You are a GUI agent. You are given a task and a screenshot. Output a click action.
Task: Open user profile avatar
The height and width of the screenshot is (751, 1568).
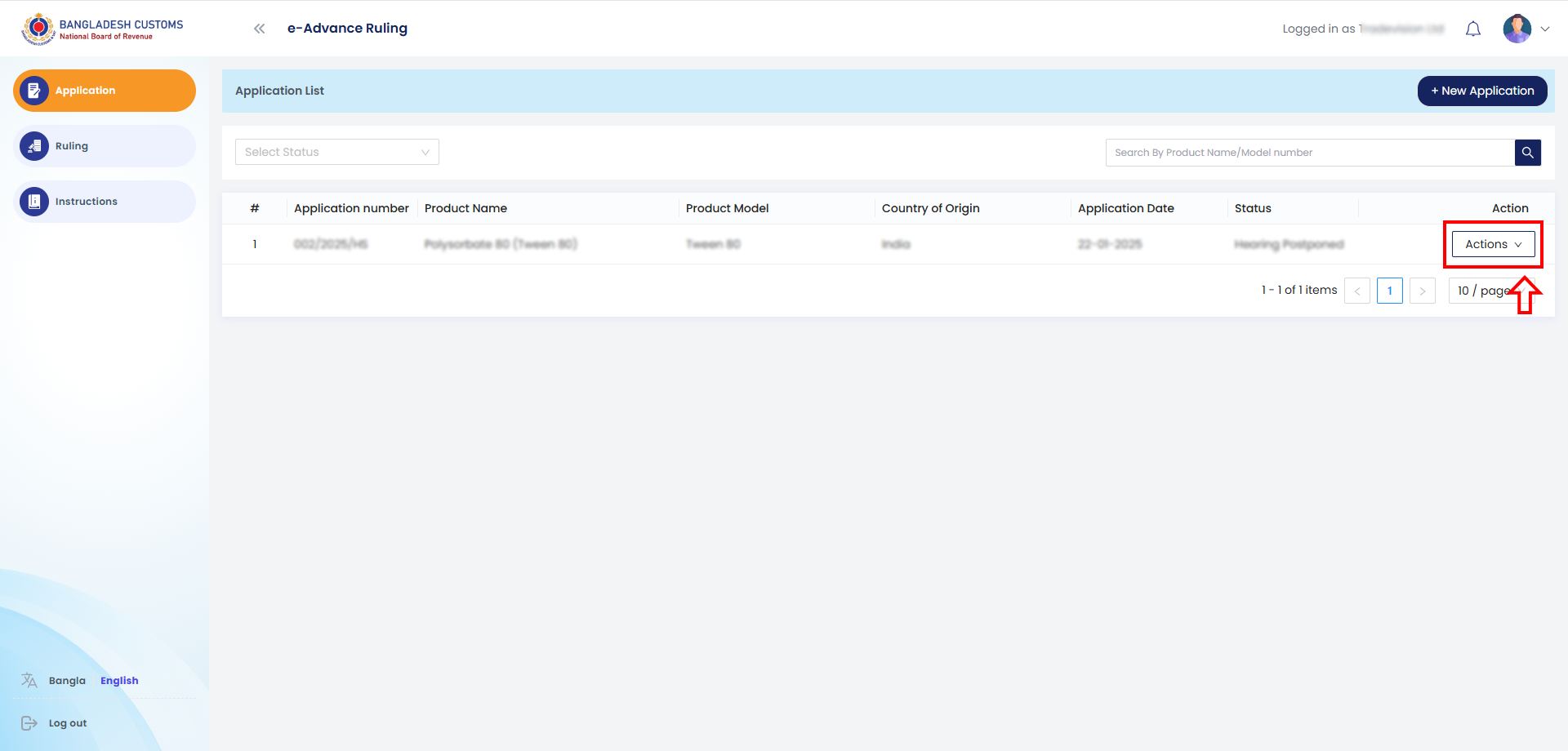pos(1517,29)
